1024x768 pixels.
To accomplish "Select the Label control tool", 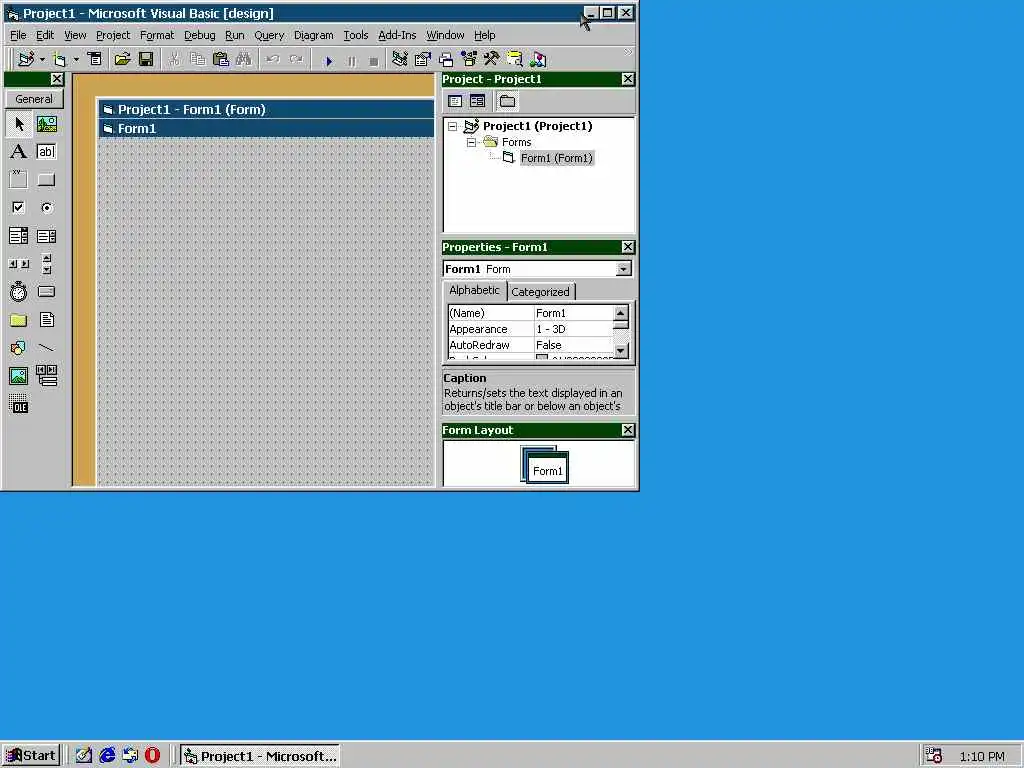I will 19,152.
